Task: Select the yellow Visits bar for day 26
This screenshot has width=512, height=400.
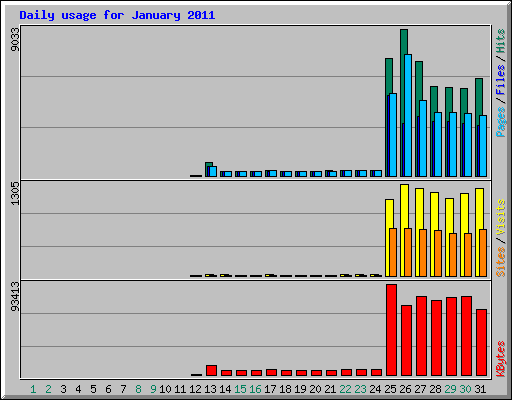Action: (x=404, y=206)
